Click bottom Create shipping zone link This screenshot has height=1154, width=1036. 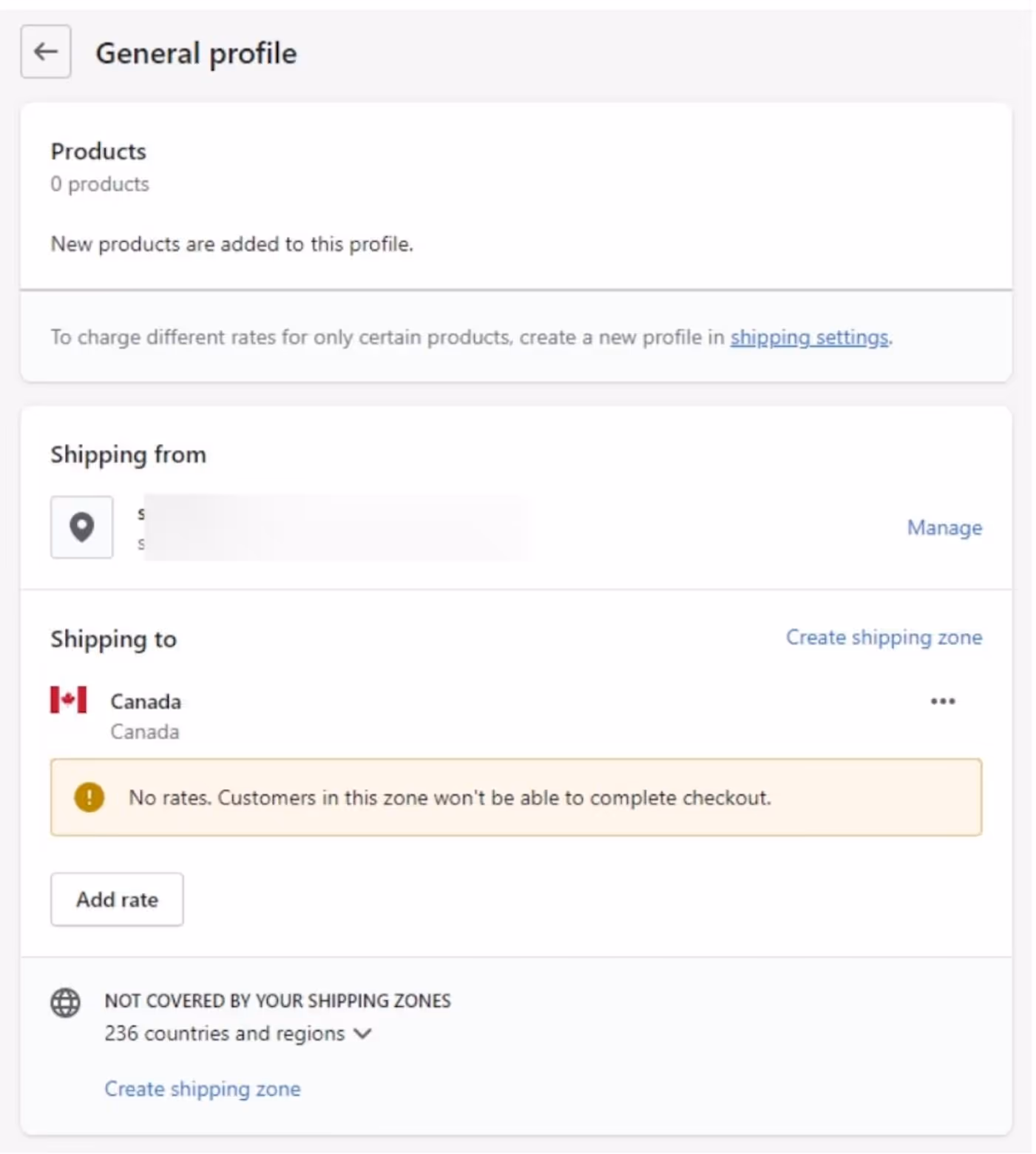203,1089
